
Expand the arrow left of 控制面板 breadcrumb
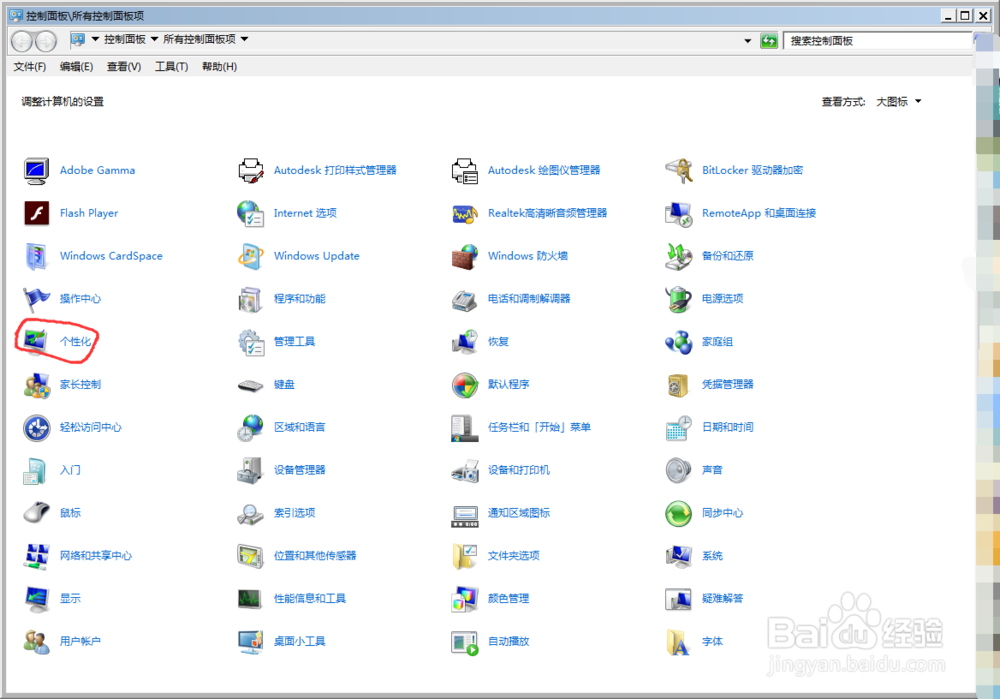tap(96, 40)
